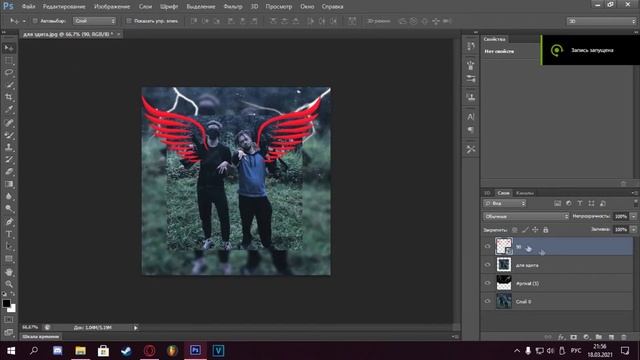Enable the Показать упр. элем. checkbox
This screenshot has width=640, height=360.
[129, 21]
